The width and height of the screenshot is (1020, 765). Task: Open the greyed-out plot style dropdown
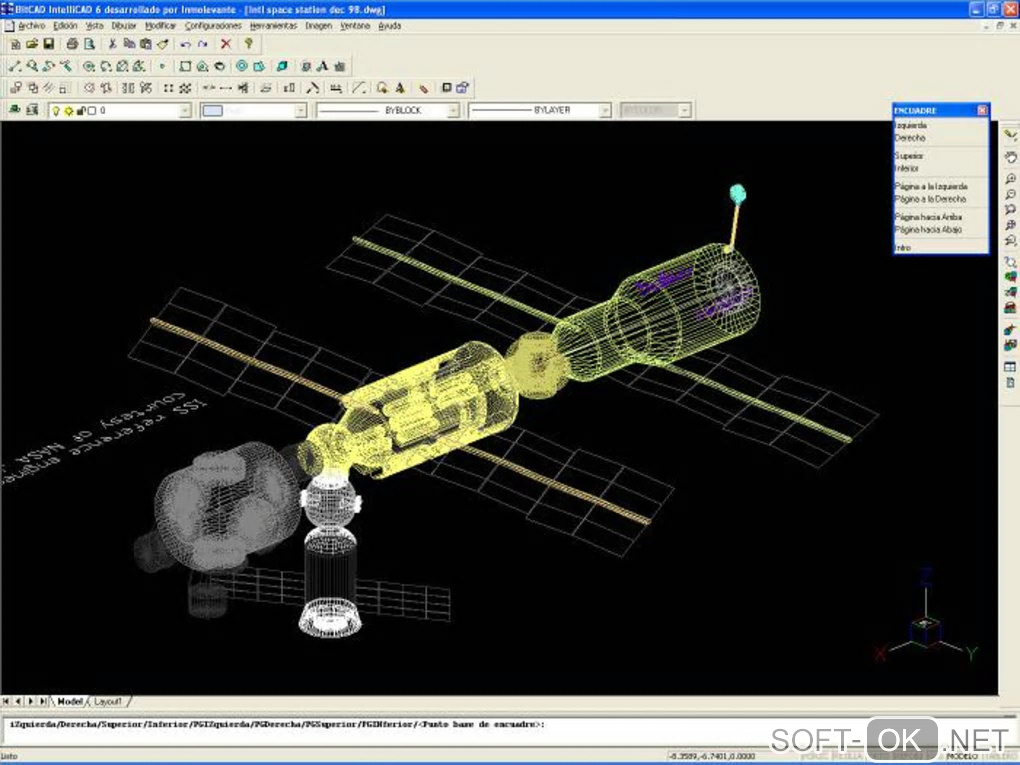684,111
